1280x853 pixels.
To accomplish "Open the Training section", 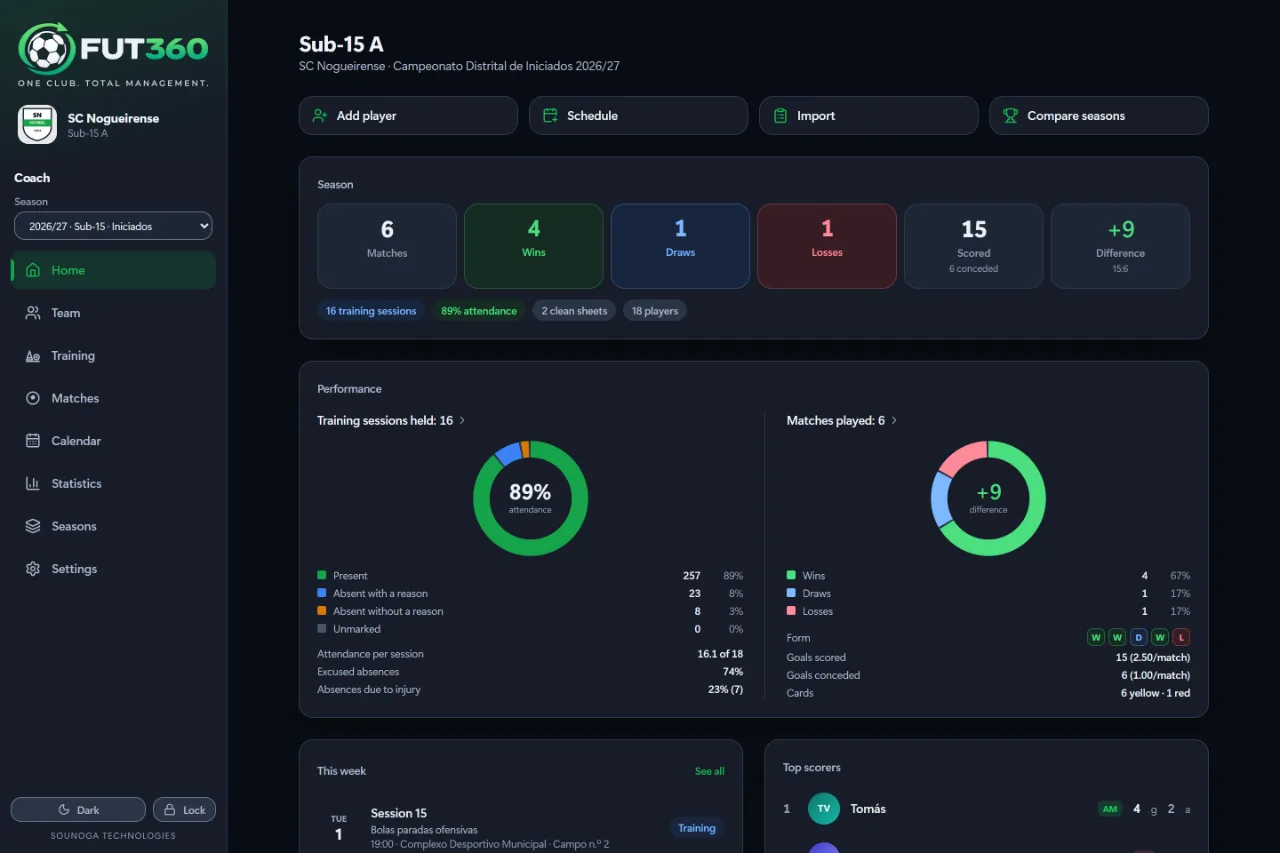I will tap(113, 356).
